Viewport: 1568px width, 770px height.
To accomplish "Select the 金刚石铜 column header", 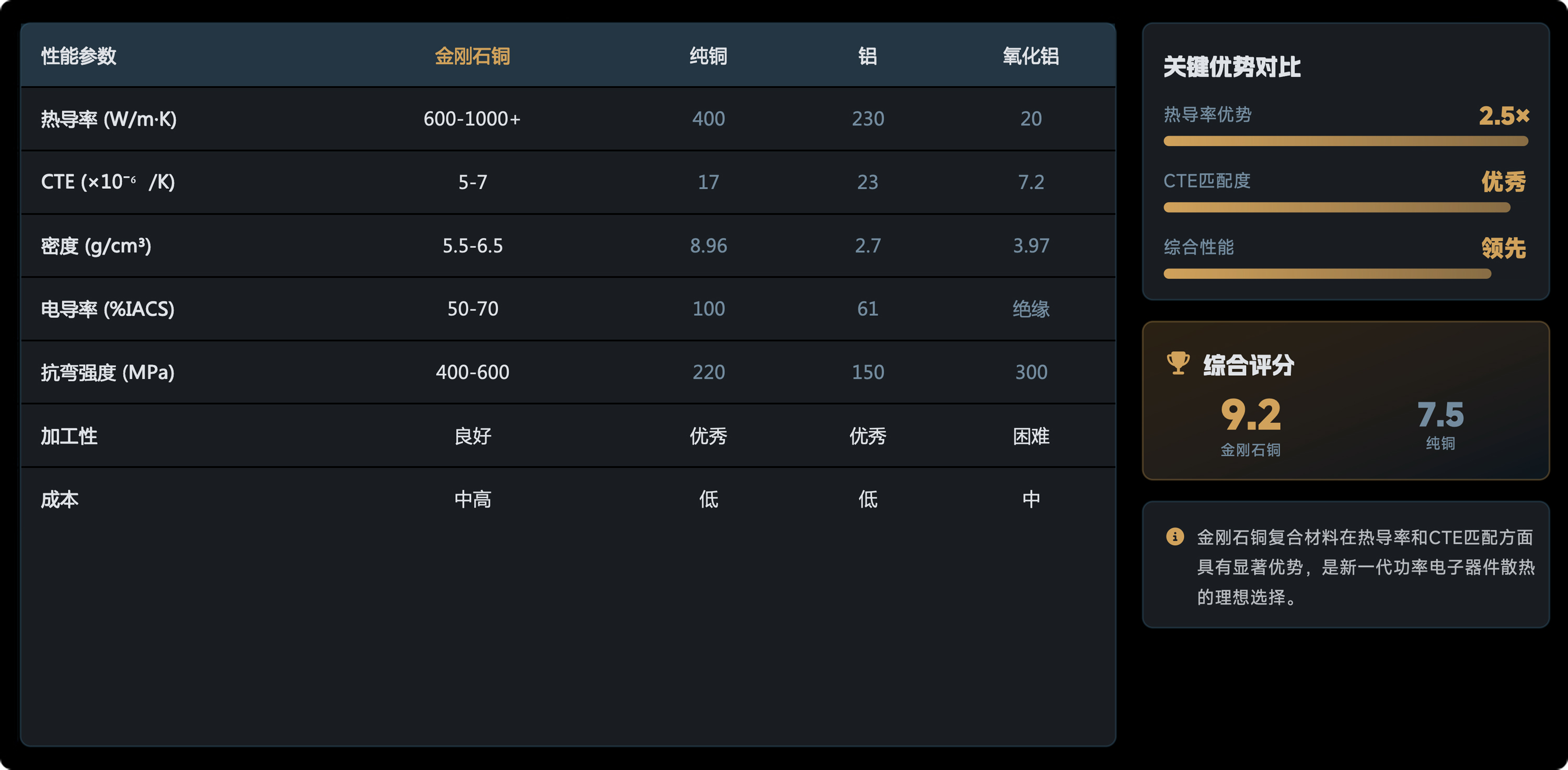I will [x=472, y=56].
